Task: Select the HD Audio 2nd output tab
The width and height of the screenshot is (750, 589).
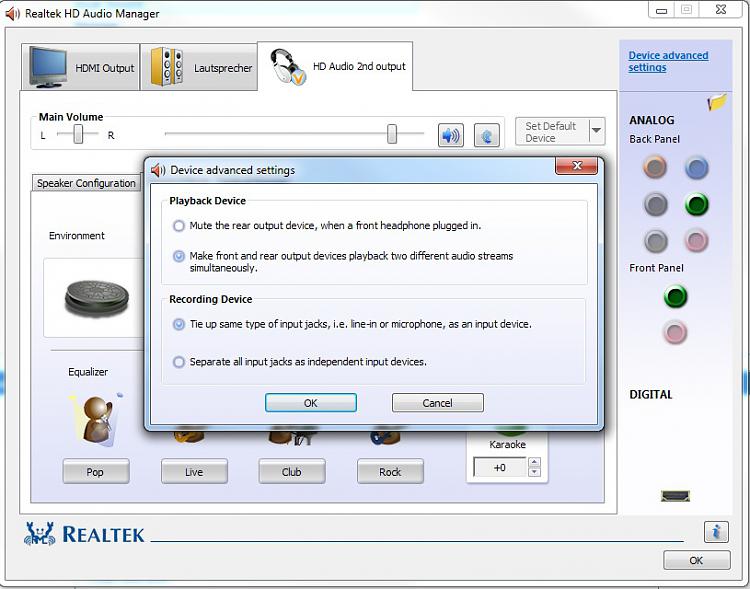Action: click(335, 66)
